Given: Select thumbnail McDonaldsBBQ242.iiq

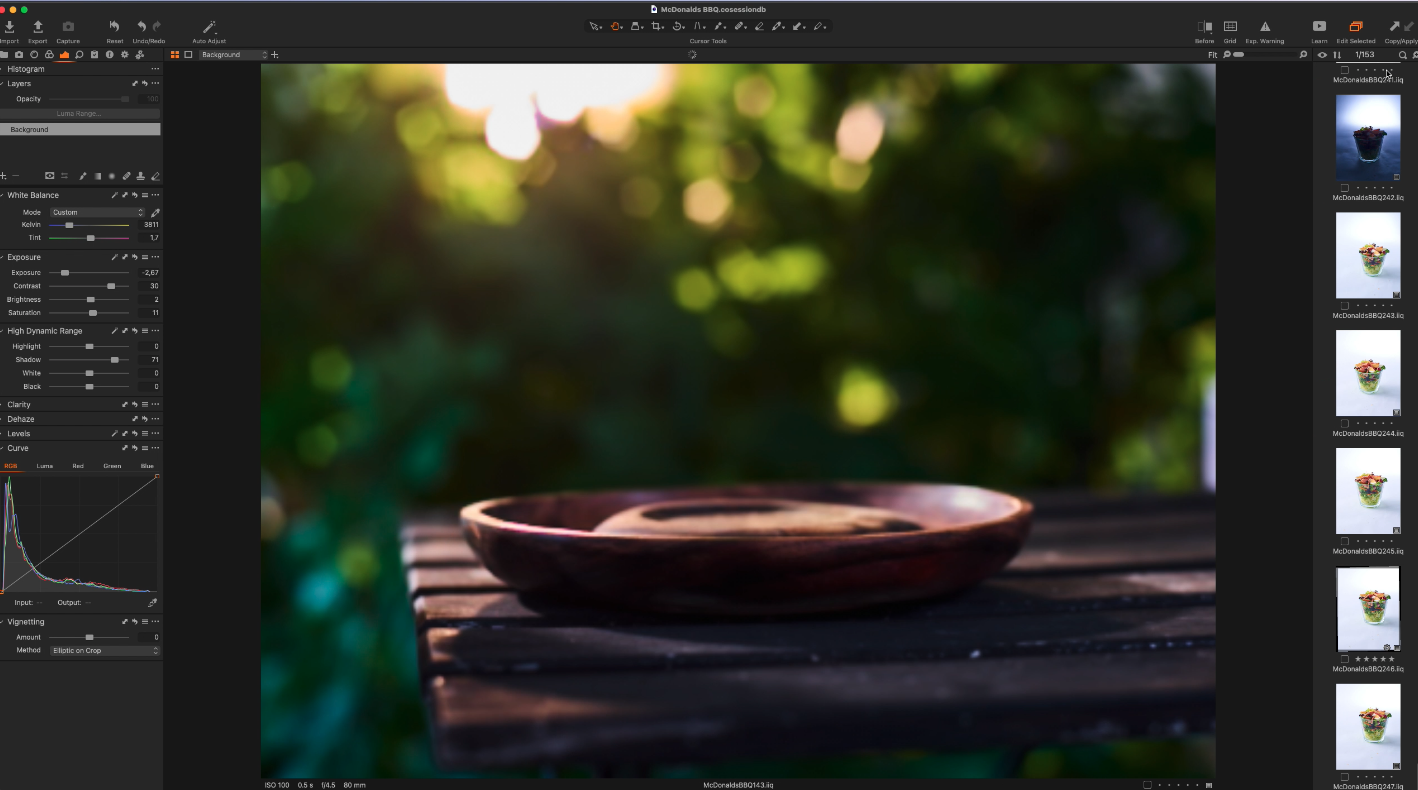Looking at the screenshot, I should coord(1368,138).
